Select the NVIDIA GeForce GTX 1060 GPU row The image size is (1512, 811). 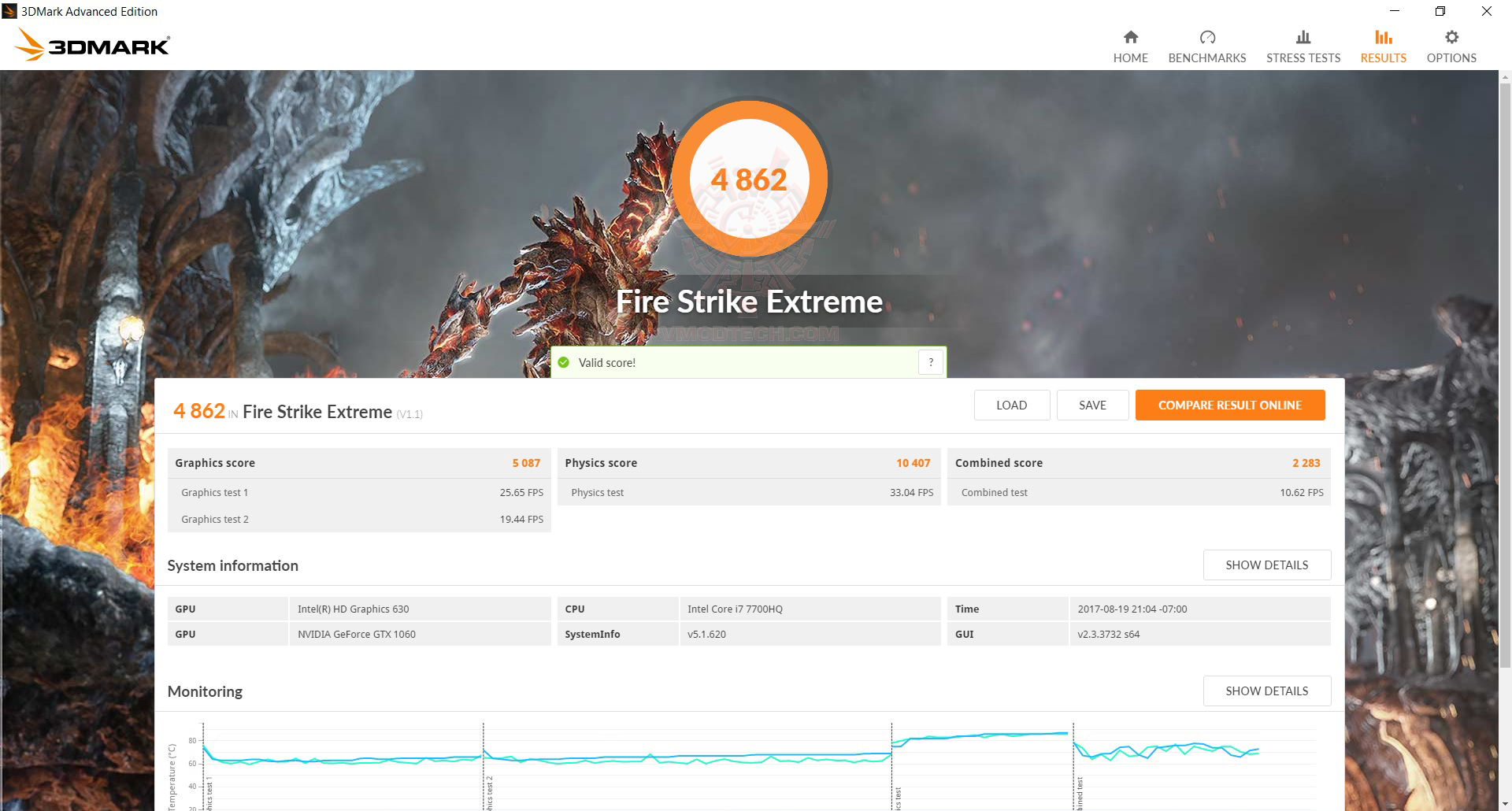(357, 634)
